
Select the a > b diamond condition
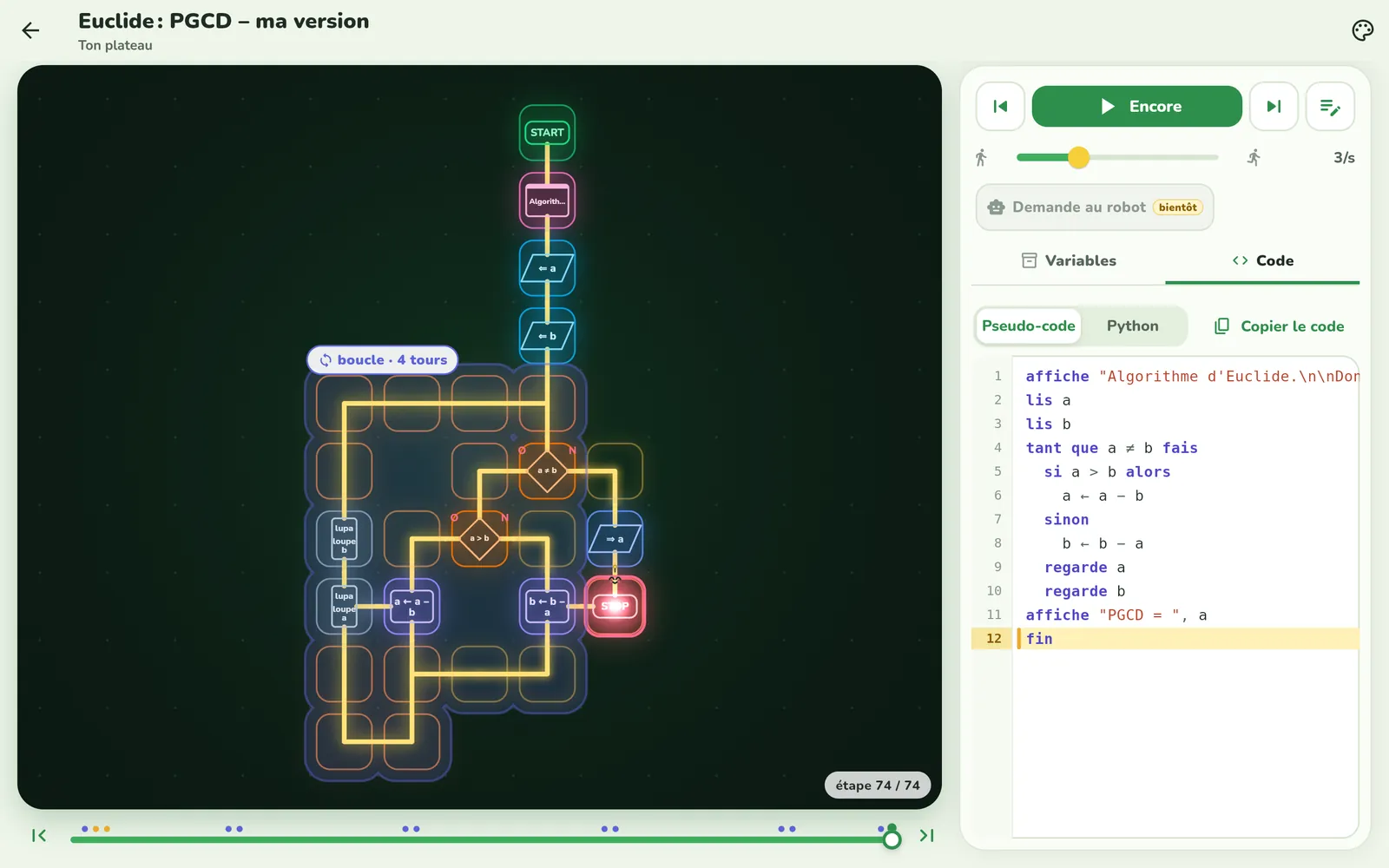[x=479, y=538]
